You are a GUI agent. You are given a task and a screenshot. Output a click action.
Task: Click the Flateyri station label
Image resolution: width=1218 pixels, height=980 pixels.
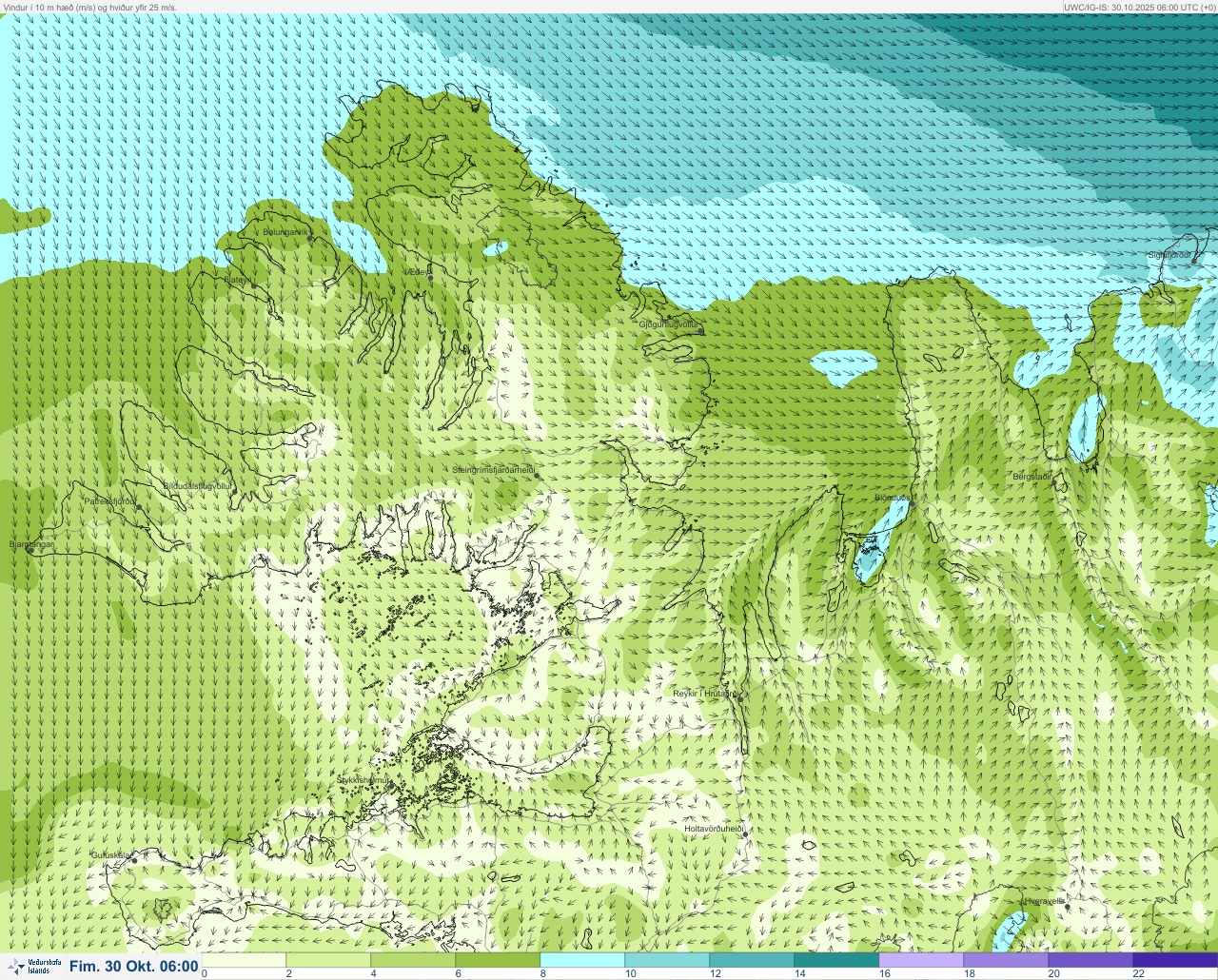click(x=238, y=280)
